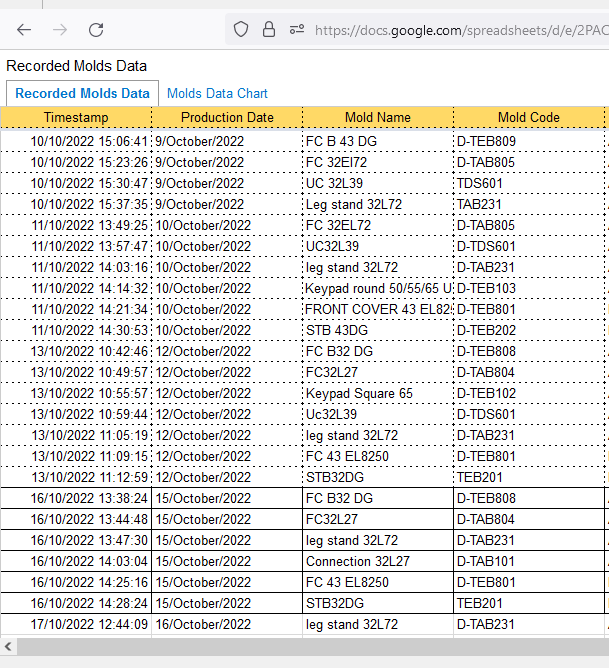609x668 pixels.
Task: Click the browser back arrow
Action: [24, 30]
